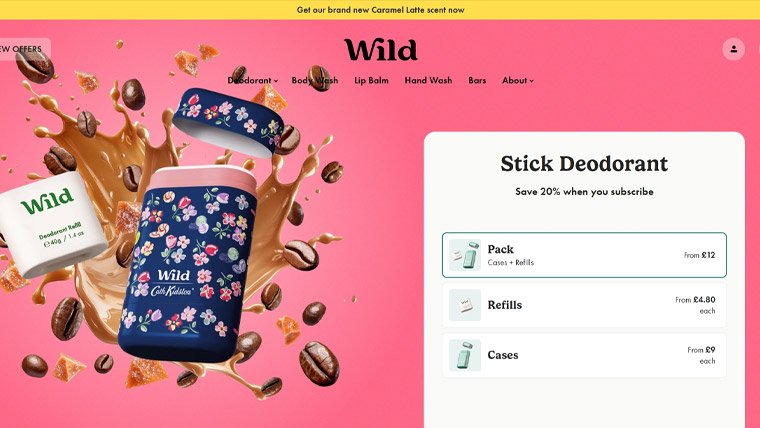Click the floral Cath Kidston deodorant case
Image resolution: width=760 pixels, height=428 pixels.
pyautogui.click(x=188, y=264)
